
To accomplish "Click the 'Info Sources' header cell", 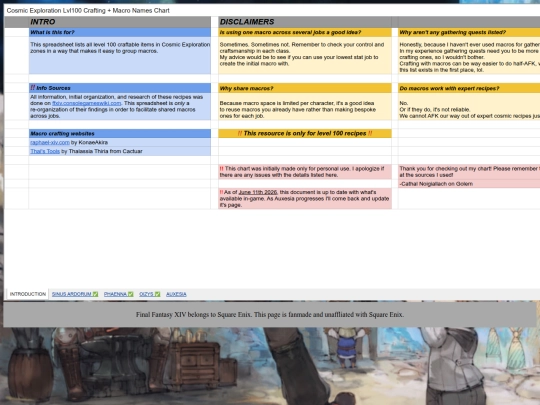I will pyautogui.click(x=120, y=88).
